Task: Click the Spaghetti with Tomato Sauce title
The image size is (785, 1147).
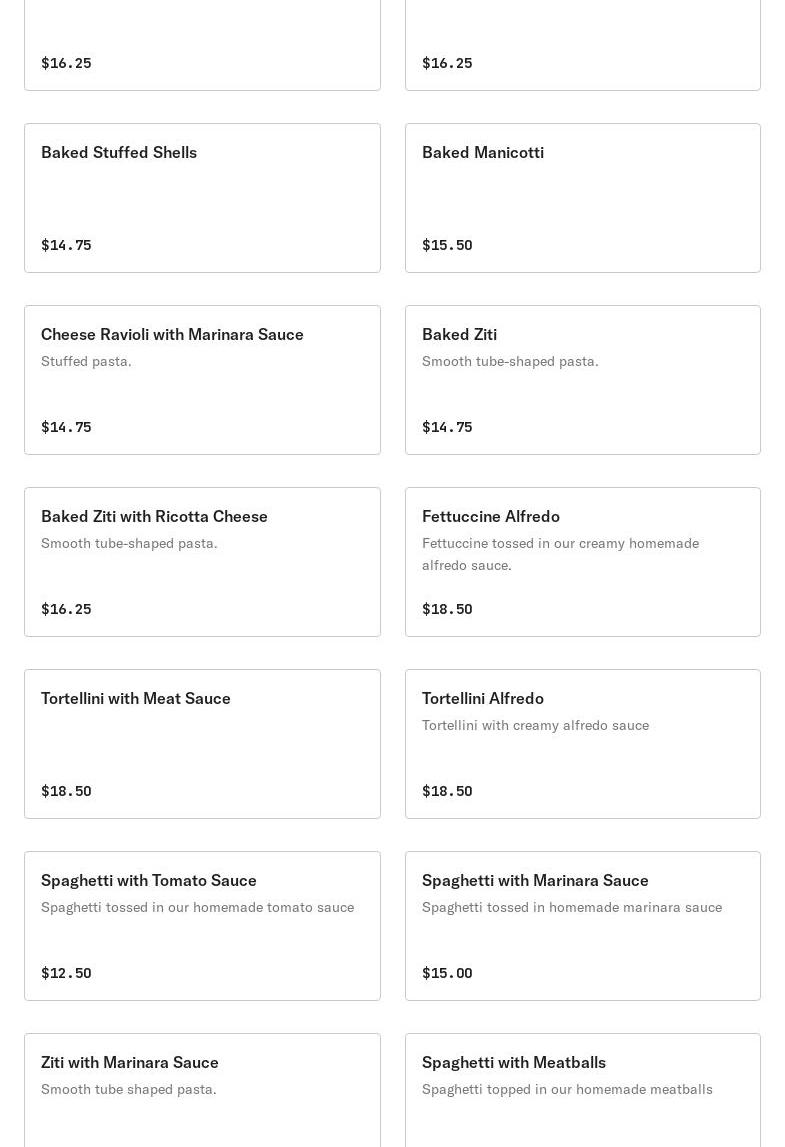Action: (x=149, y=881)
